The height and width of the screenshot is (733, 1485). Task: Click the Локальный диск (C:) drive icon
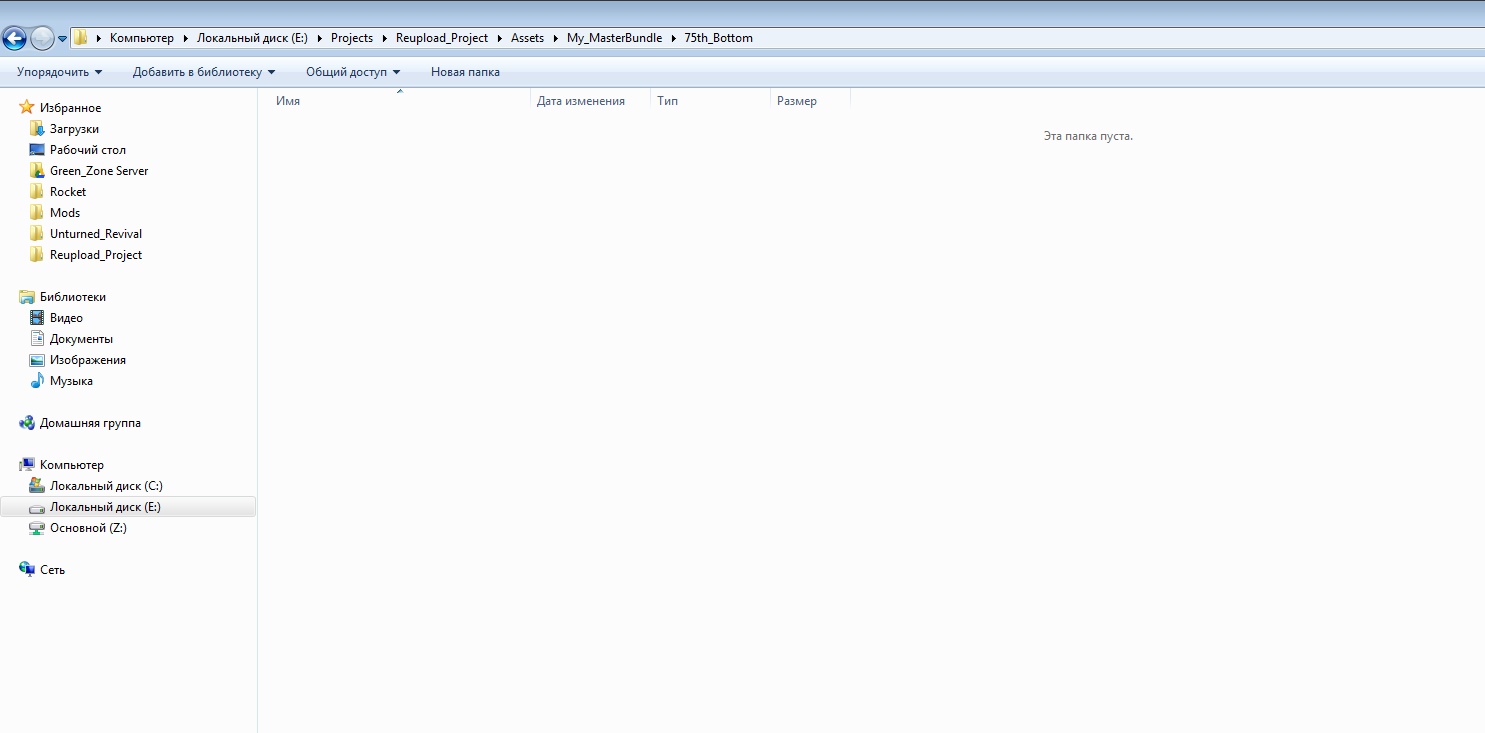pyautogui.click(x=37, y=486)
